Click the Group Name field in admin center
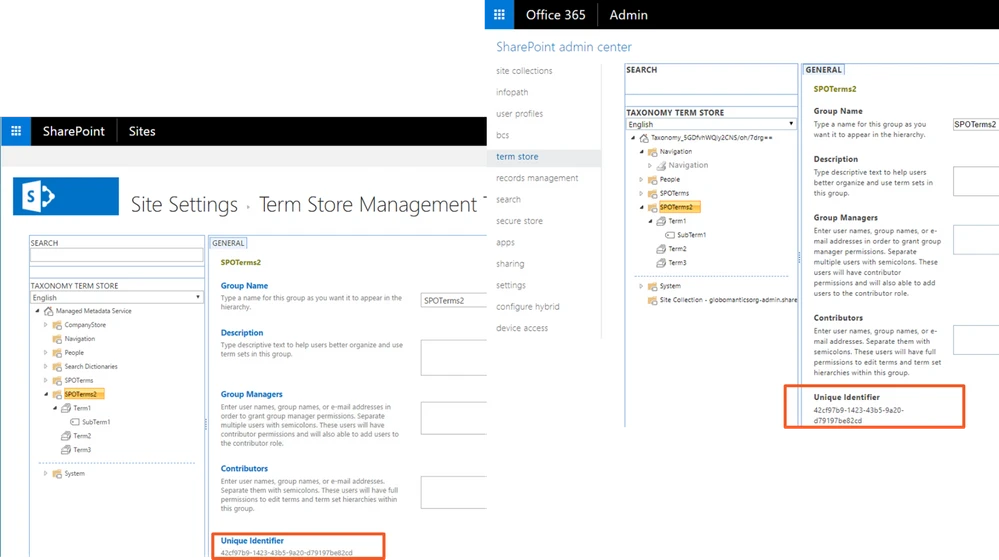The height and width of the screenshot is (560, 999). click(x=975, y=124)
